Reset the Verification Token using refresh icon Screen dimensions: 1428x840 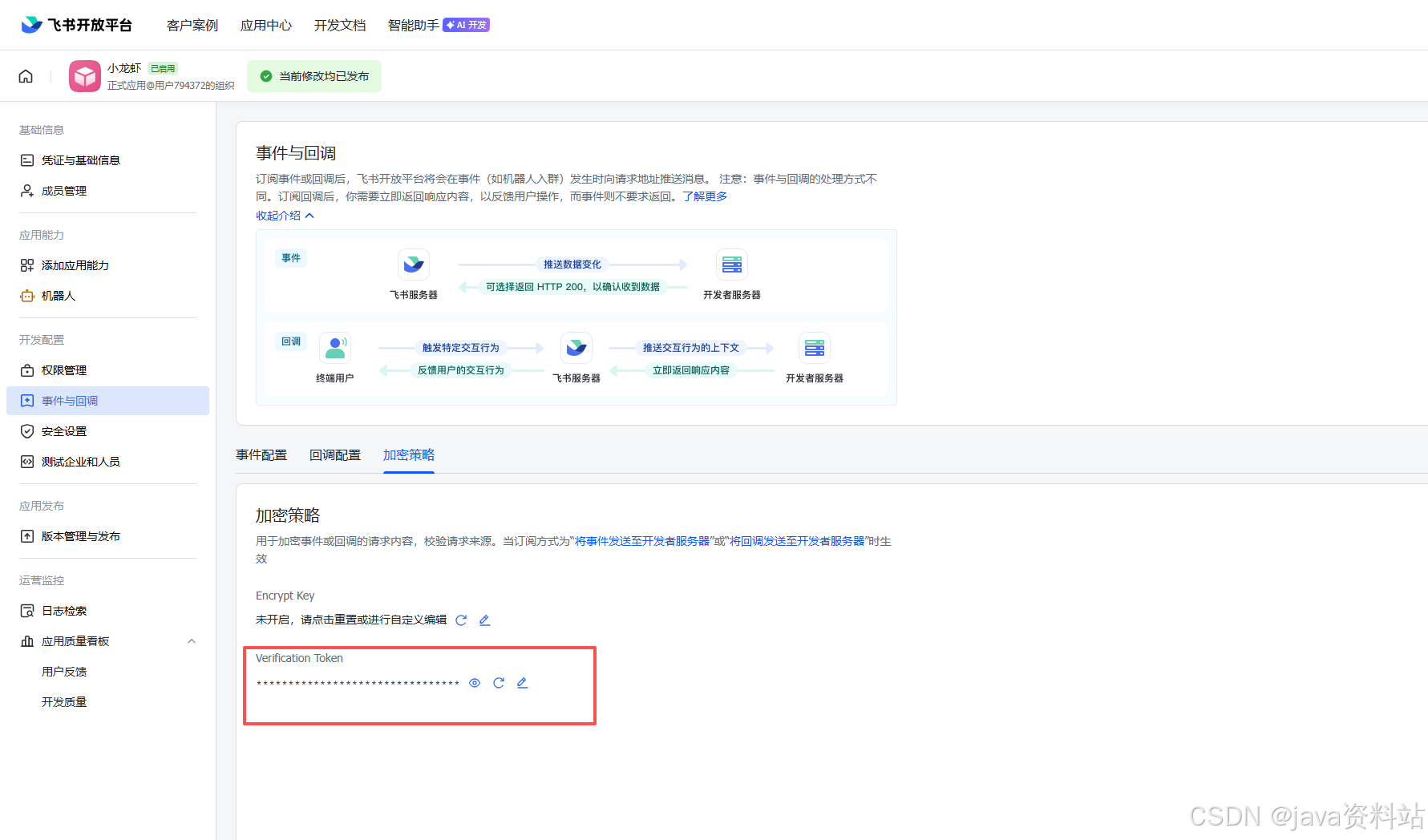[499, 682]
